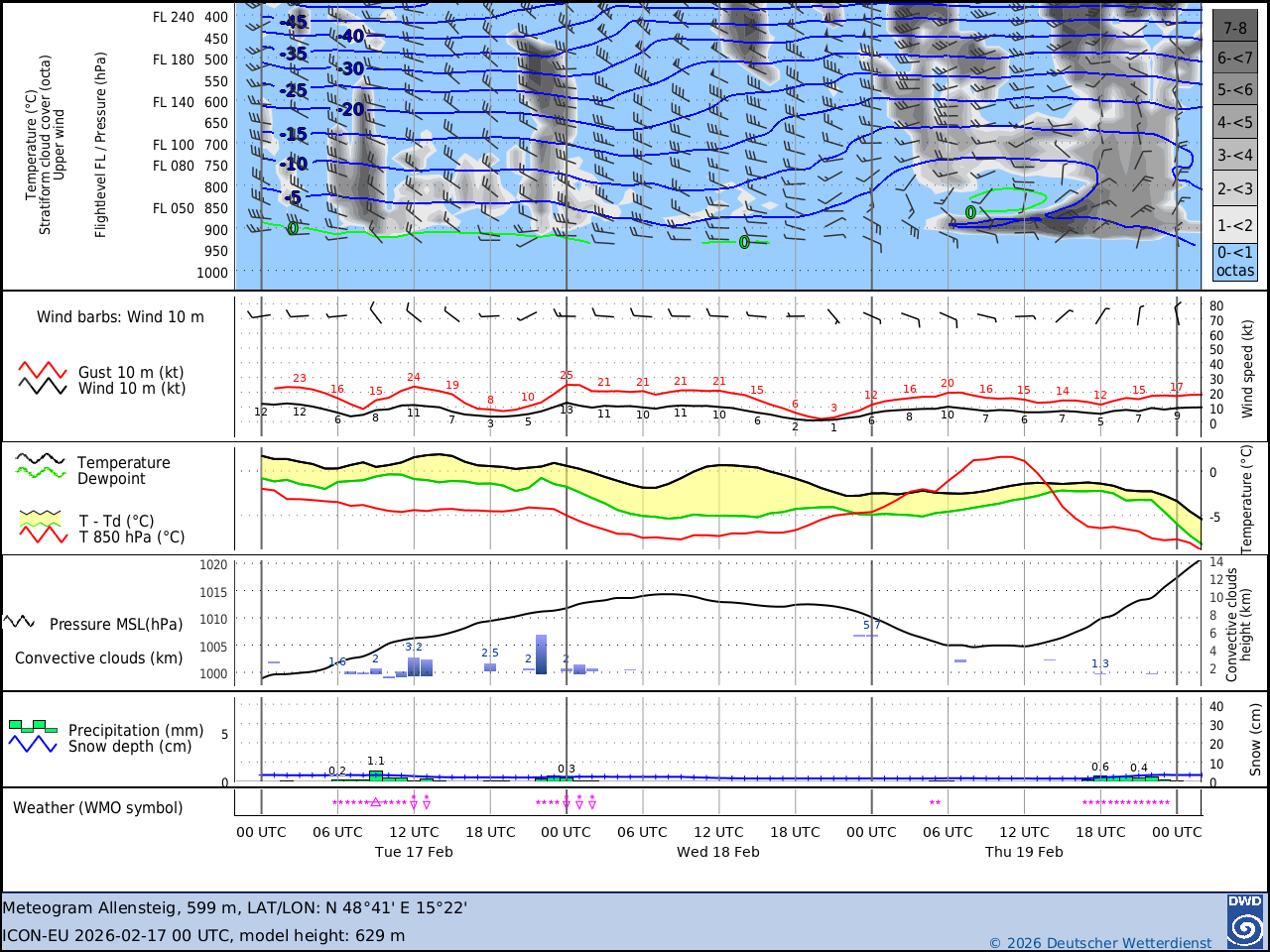Click the black Temperature legend line
Screen dimensions: 1270x952
[x=41, y=459]
